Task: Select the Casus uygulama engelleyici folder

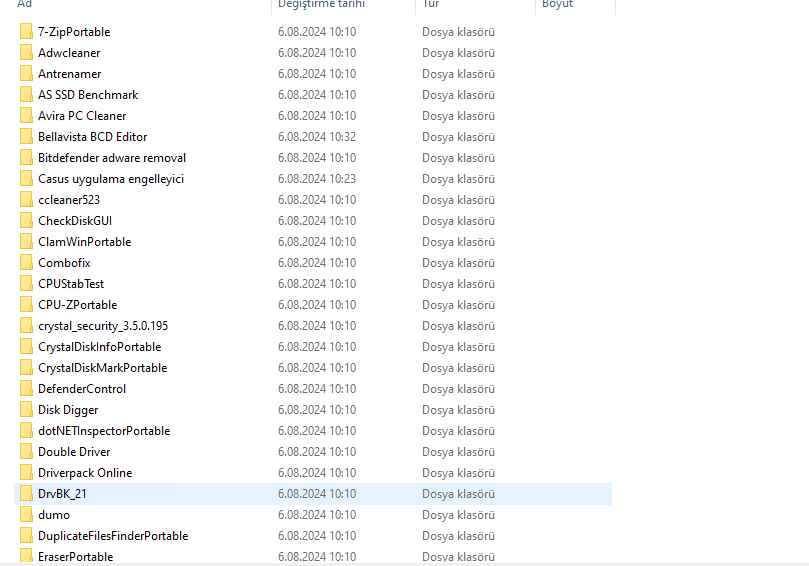Action: [110, 179]
